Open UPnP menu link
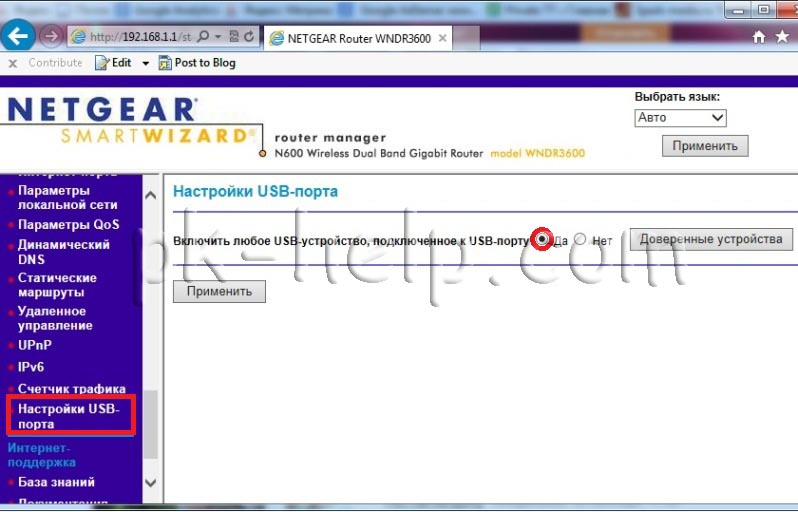Image resolution: width=798 pixels, height=512 pixels. [35, 345]
